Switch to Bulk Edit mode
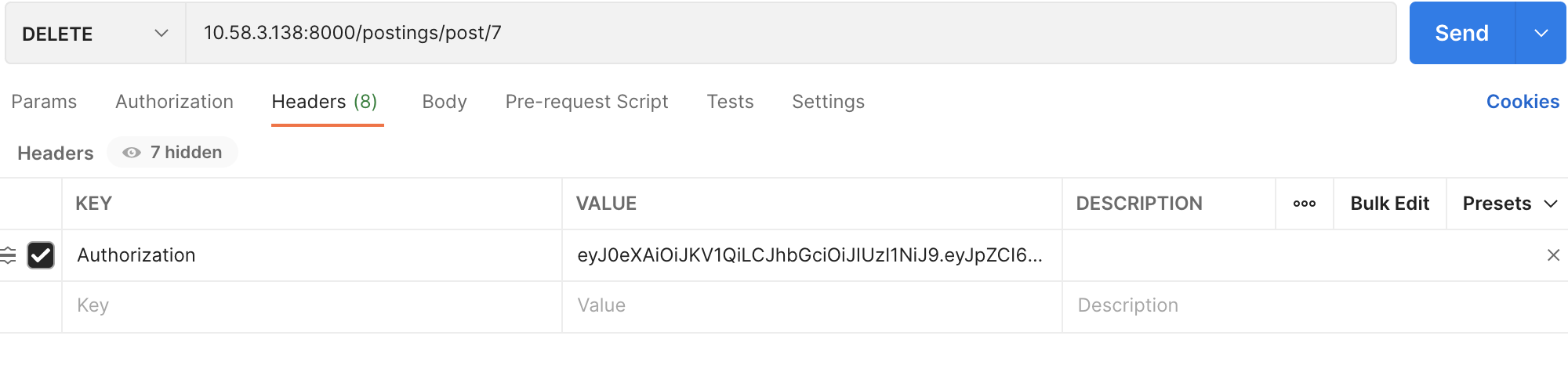The width and height of the screenshot is (1568, 379). click(x=1389, y=204)
